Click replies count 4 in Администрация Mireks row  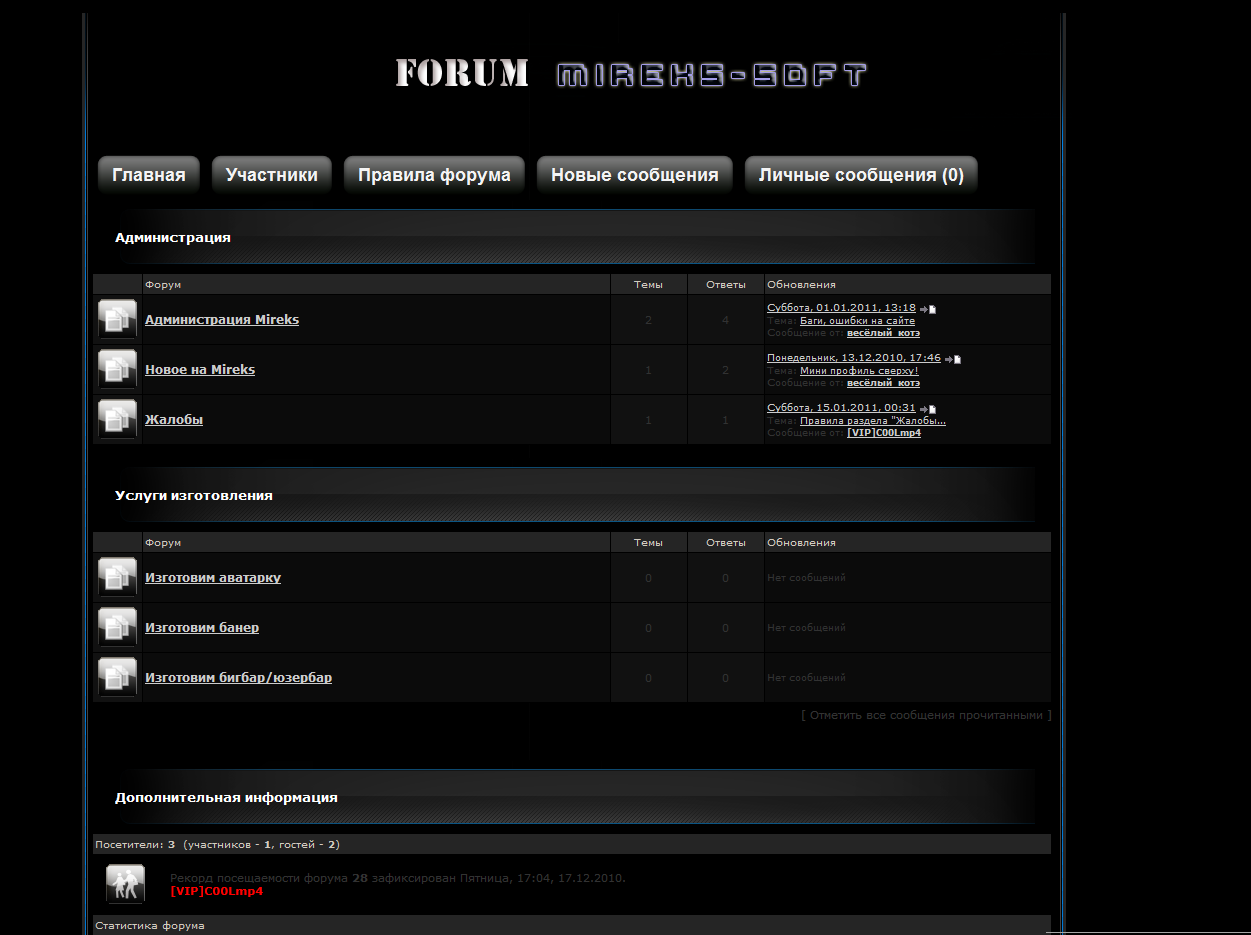coord(726,320)
